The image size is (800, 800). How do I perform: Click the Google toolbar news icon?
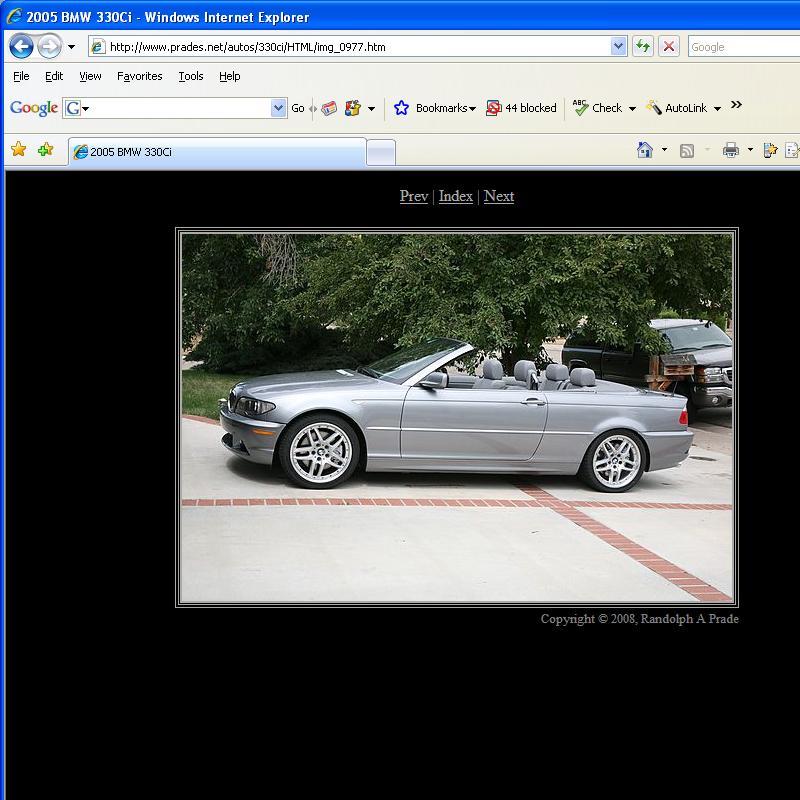tap(329, 108)
